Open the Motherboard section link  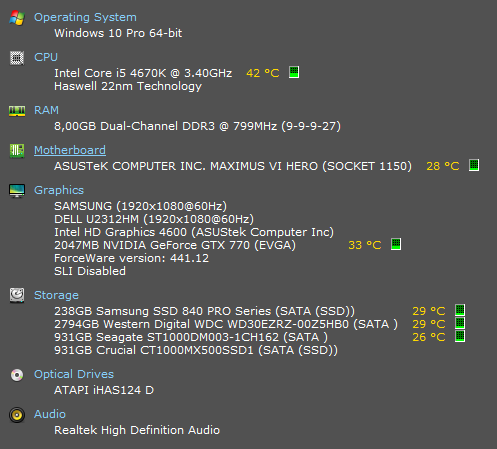[70, 150]
